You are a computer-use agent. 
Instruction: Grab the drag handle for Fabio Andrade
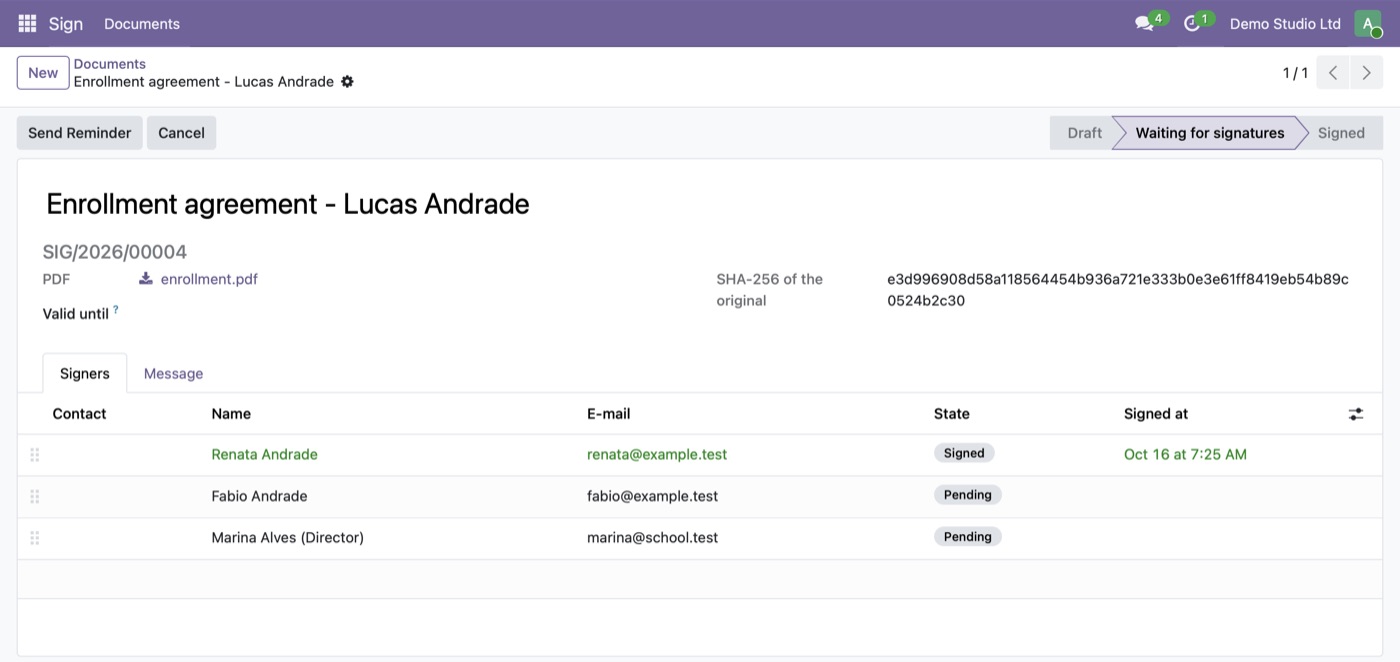(35, 496)
